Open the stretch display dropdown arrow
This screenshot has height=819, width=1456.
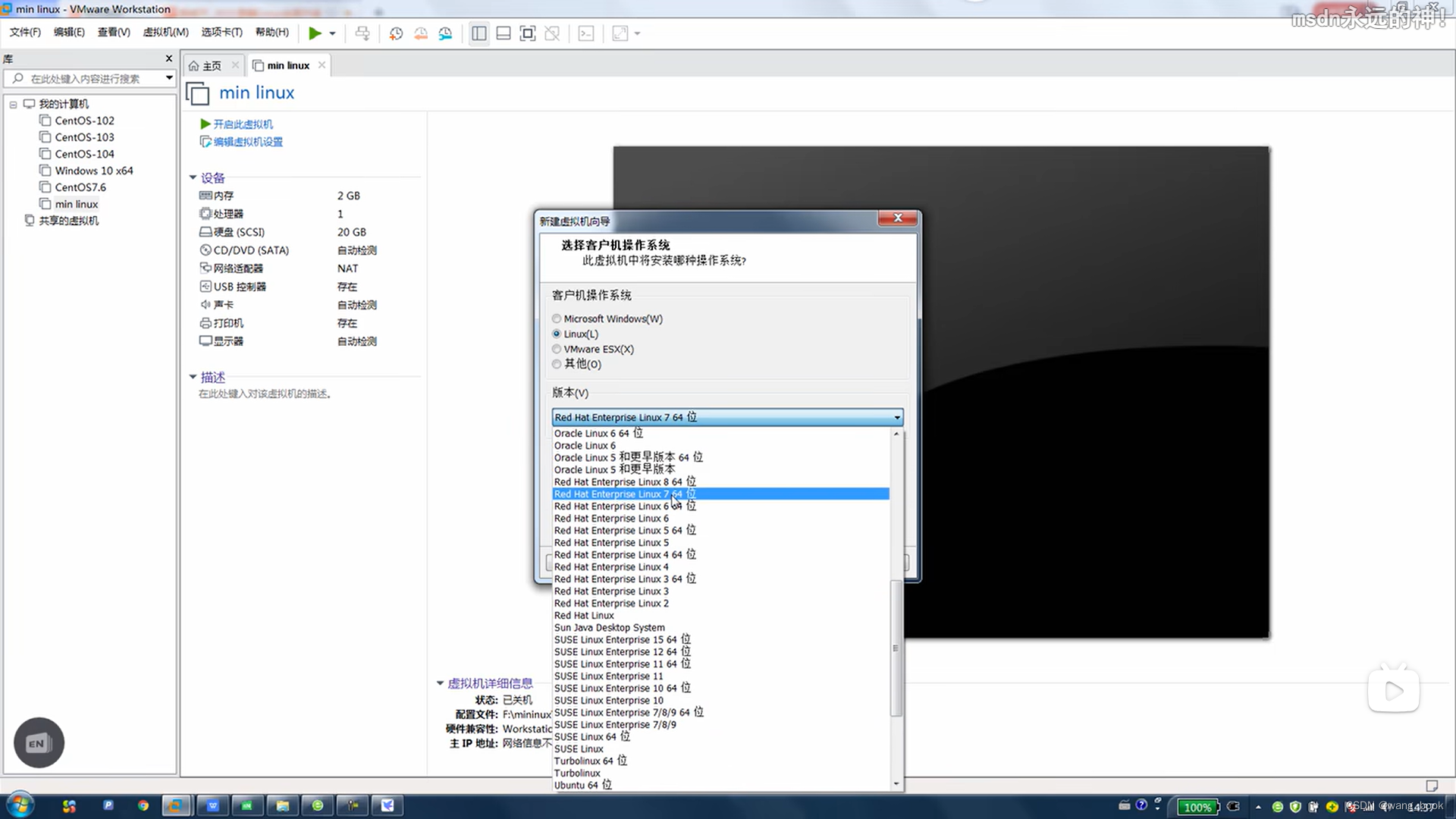[637, 33]
